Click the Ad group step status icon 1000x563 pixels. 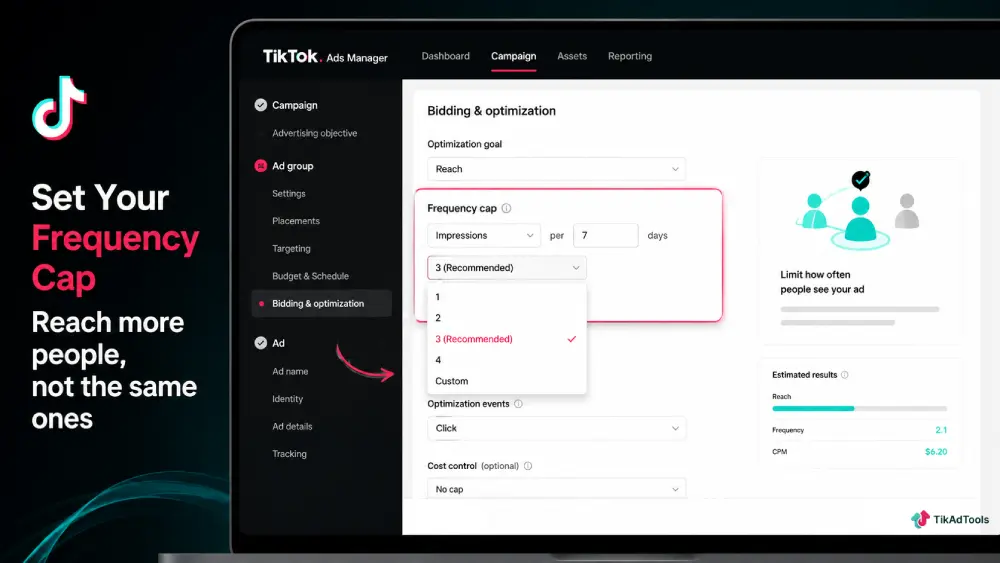pos(260,166)
